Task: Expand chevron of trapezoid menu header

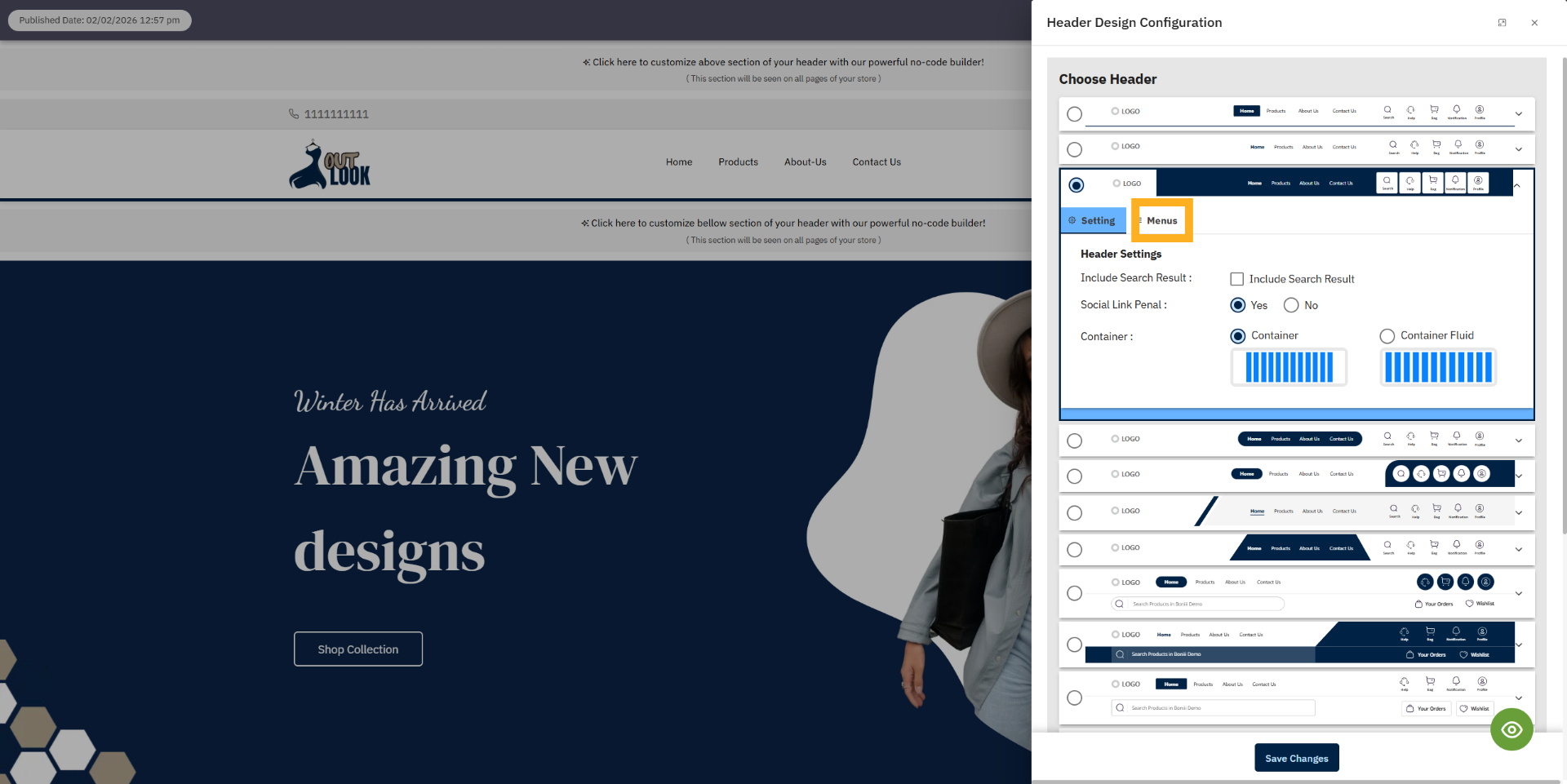Action: pos(1519,549)
